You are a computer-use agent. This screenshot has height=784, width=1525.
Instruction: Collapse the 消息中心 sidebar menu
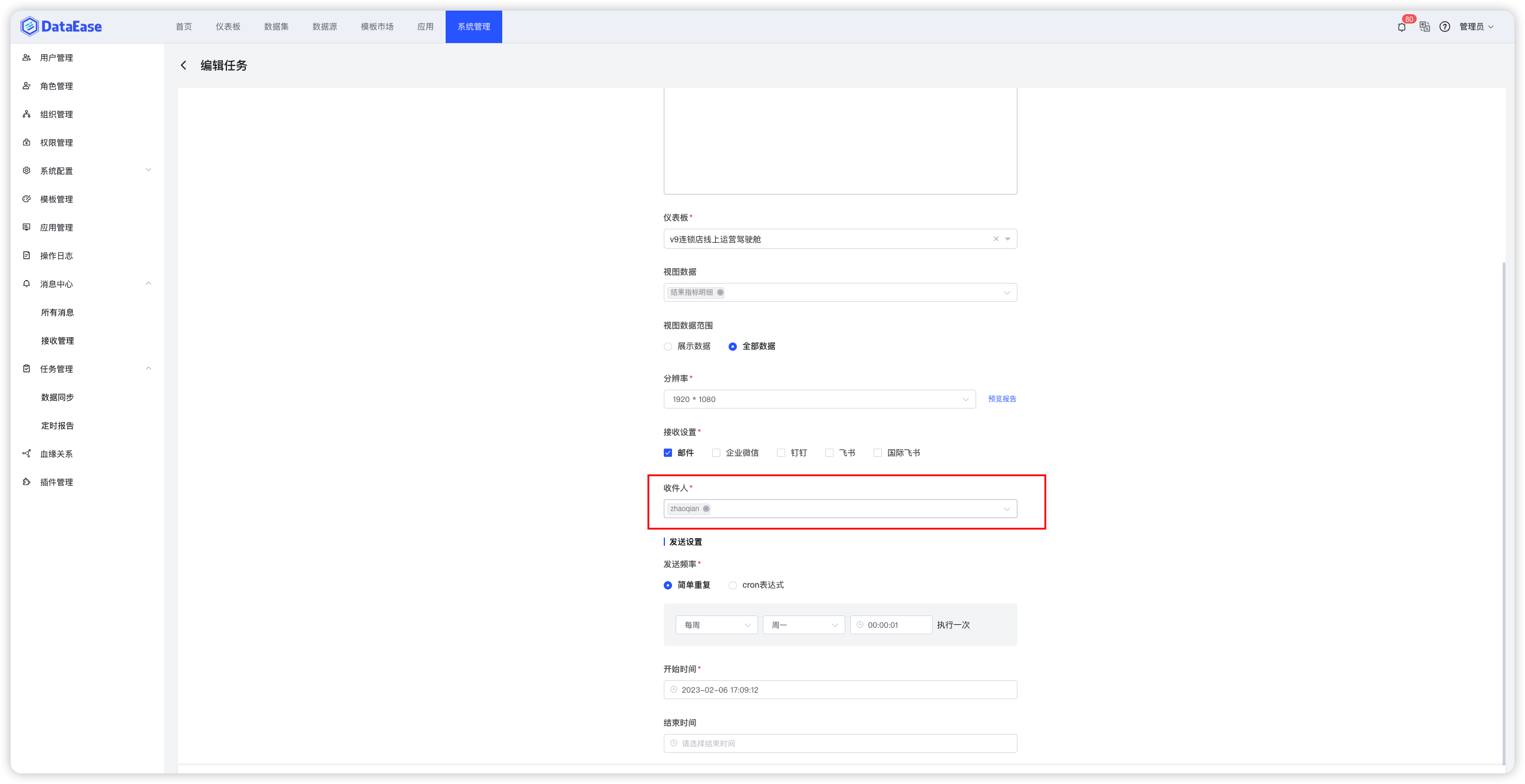tap(87, 284)
